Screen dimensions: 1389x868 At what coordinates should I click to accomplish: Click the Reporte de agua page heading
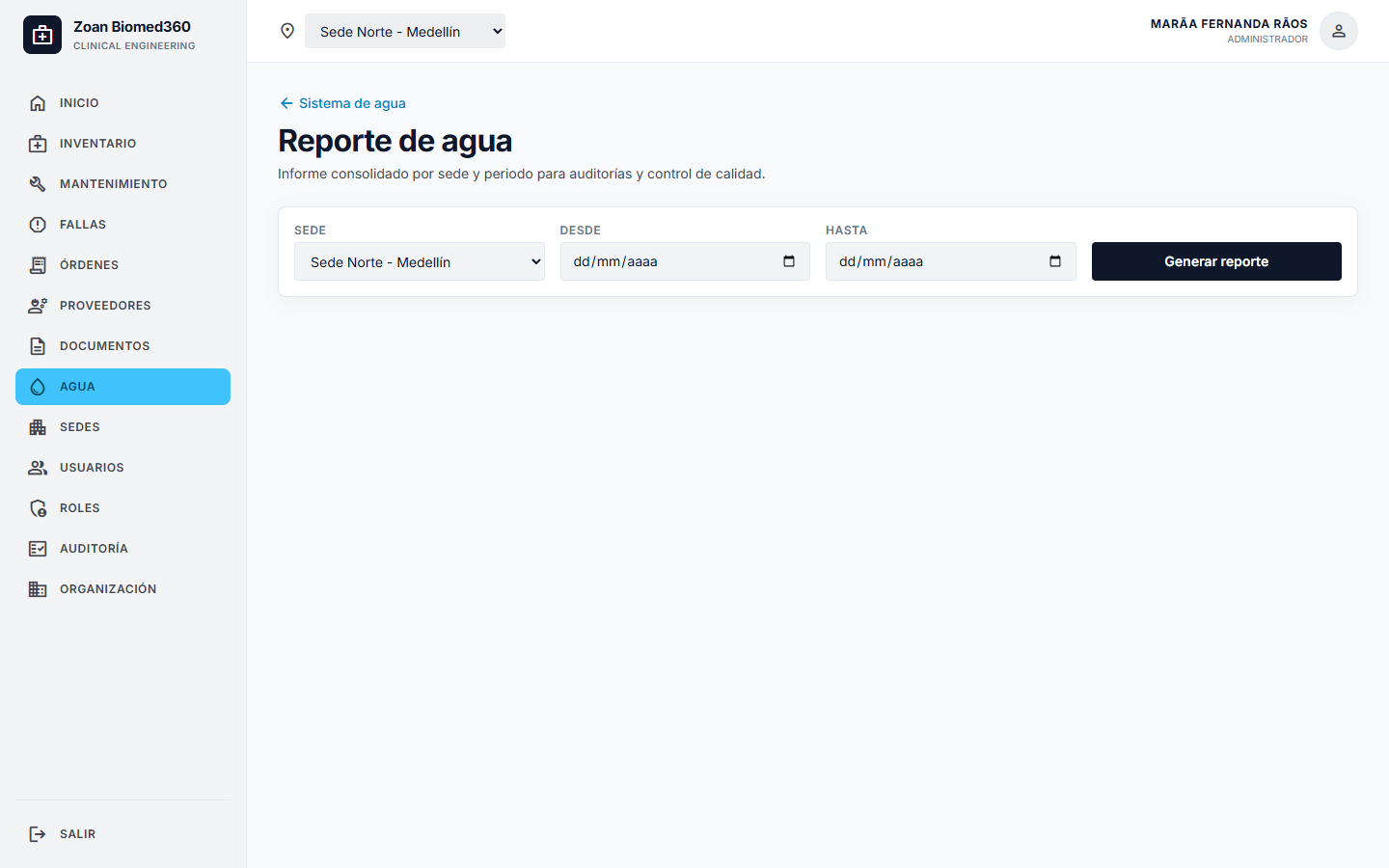click(395, 141)
